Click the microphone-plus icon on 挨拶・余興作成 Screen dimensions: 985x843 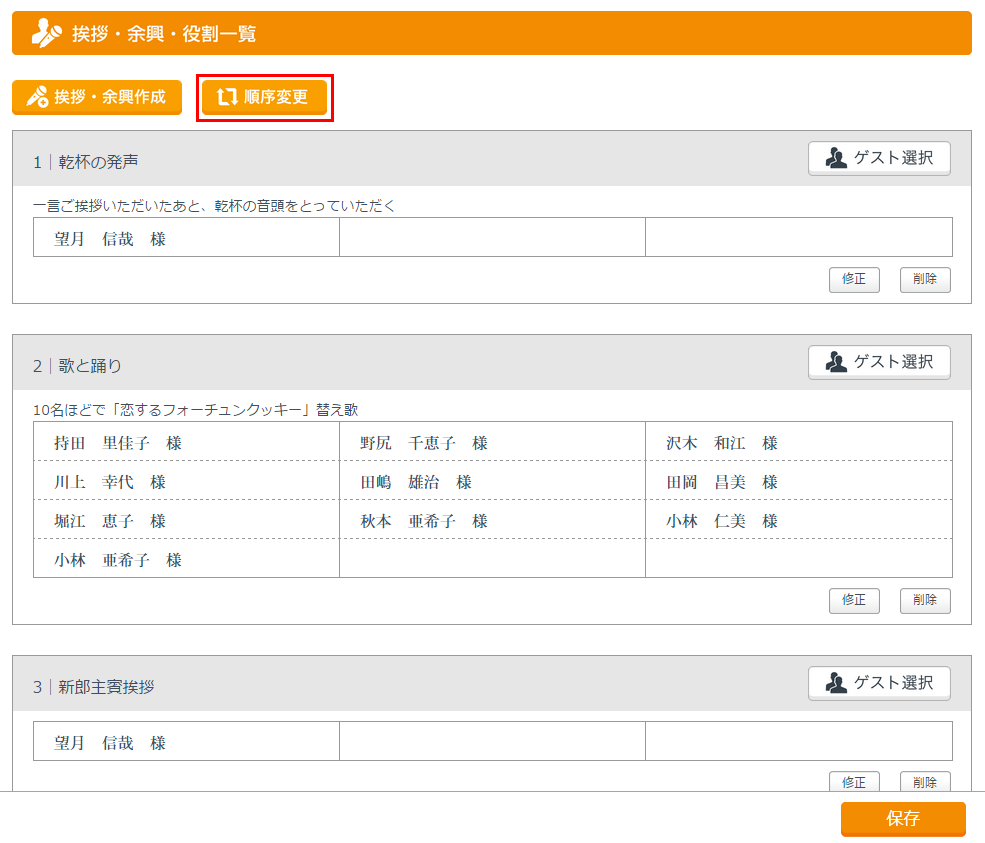(x=38, y=98)
